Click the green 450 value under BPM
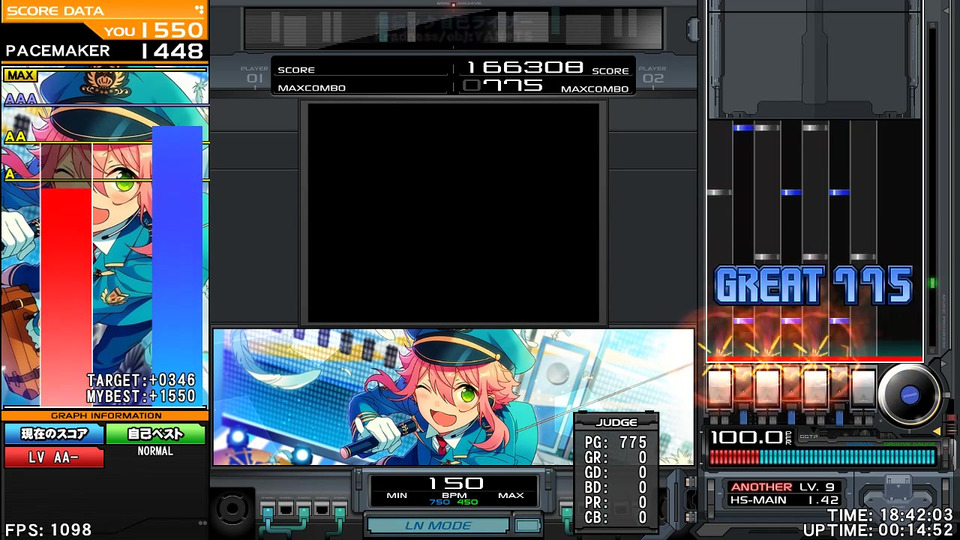 (x=467, y=502)
